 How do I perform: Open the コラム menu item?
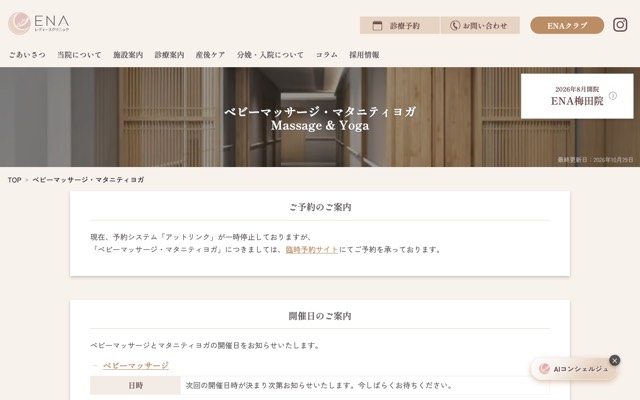tap(327, 55)
